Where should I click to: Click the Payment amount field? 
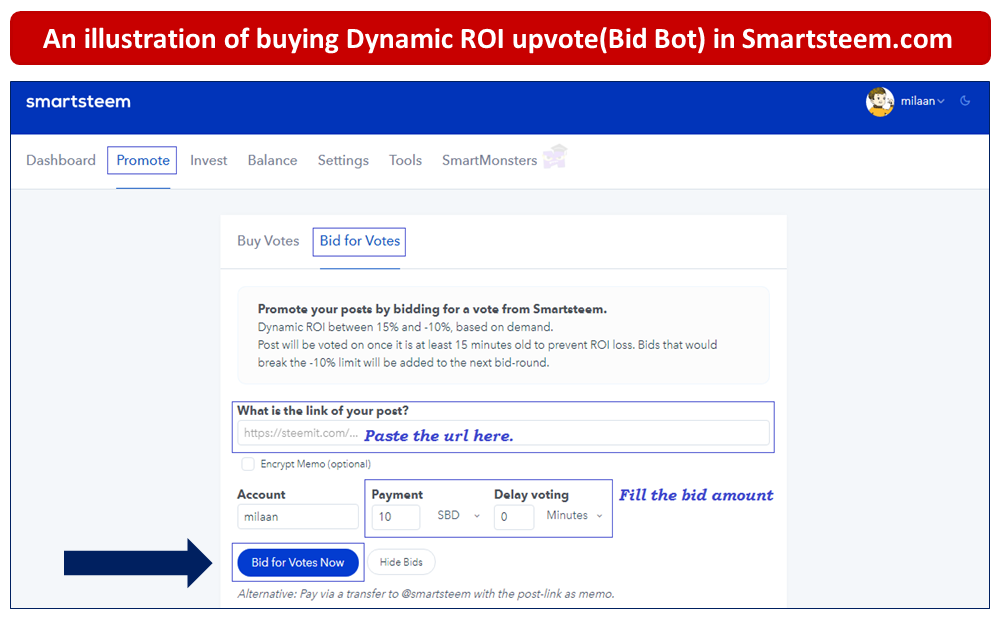396,517
